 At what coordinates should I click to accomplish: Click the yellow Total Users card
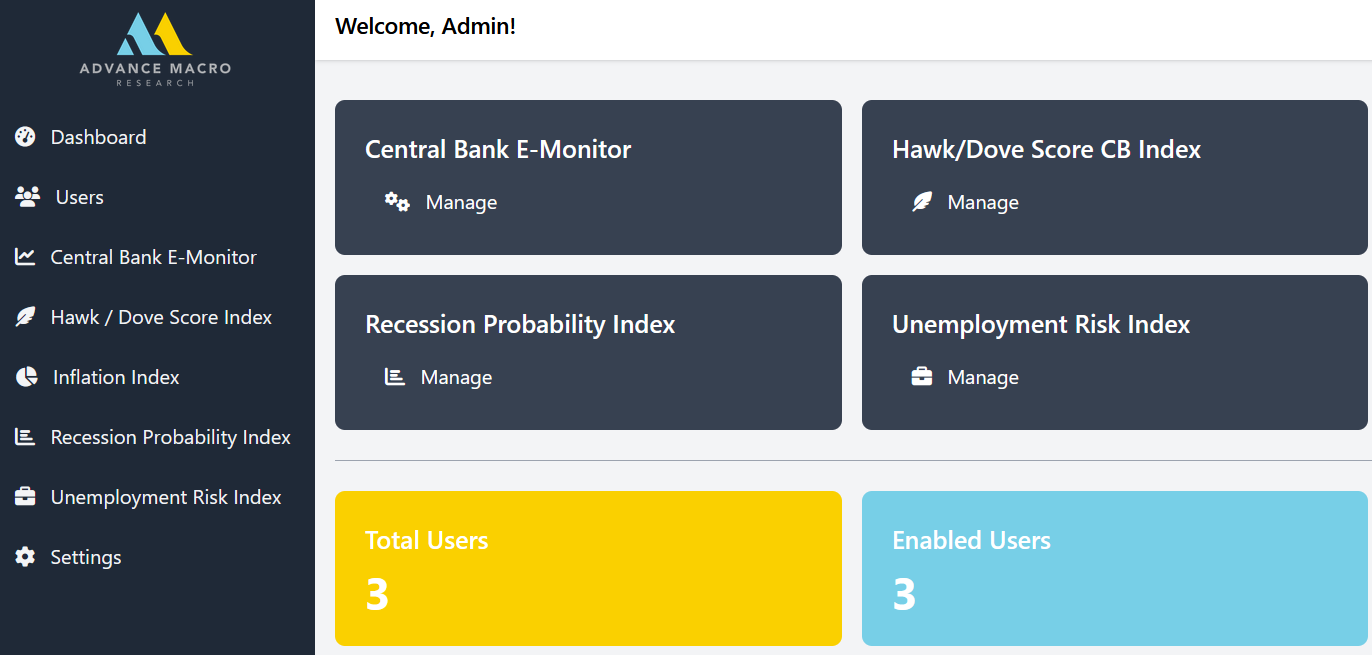click(x=588, y=568)
